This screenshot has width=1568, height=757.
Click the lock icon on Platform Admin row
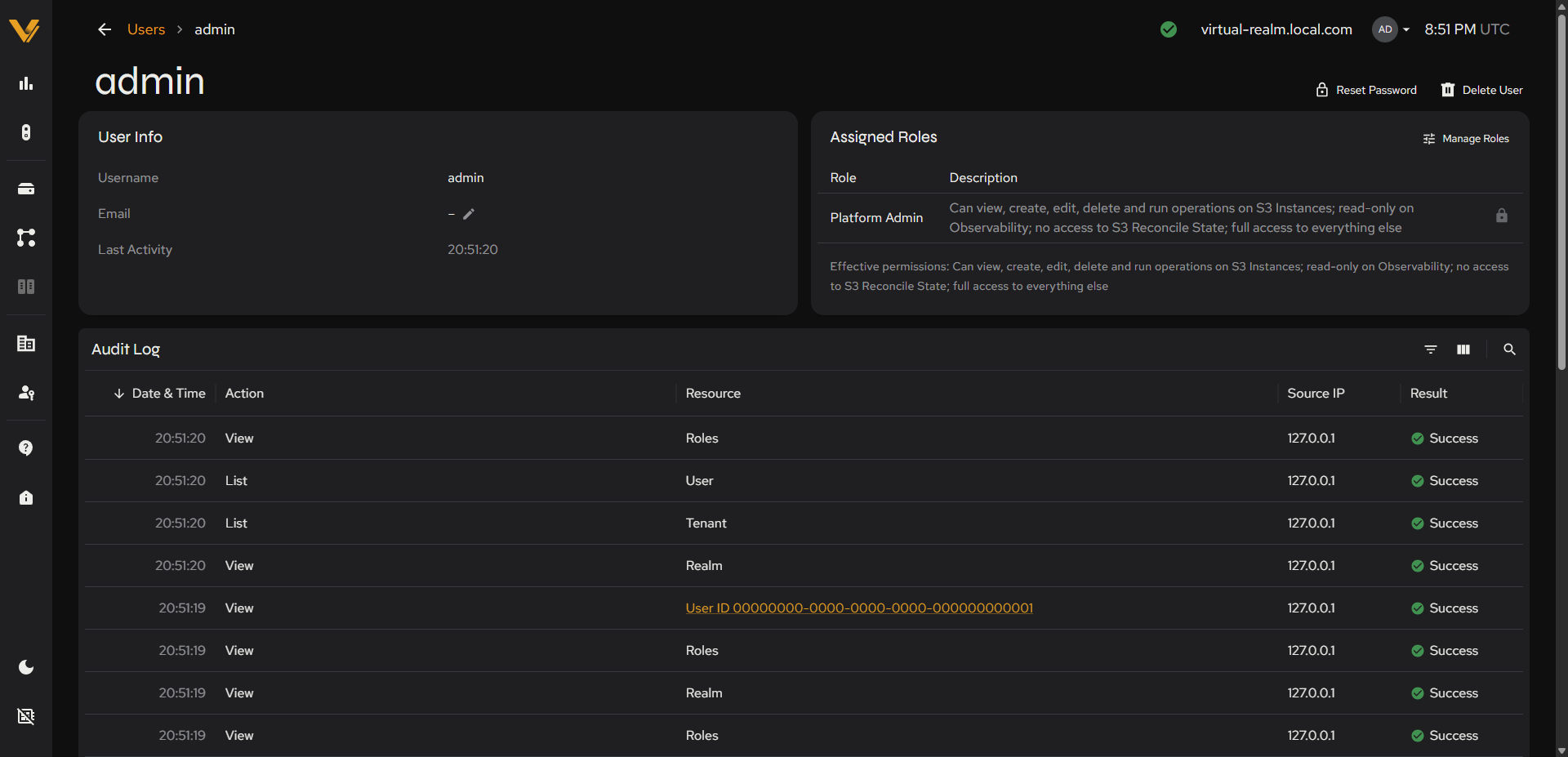pyautogui.click(x=1501, y=216)
